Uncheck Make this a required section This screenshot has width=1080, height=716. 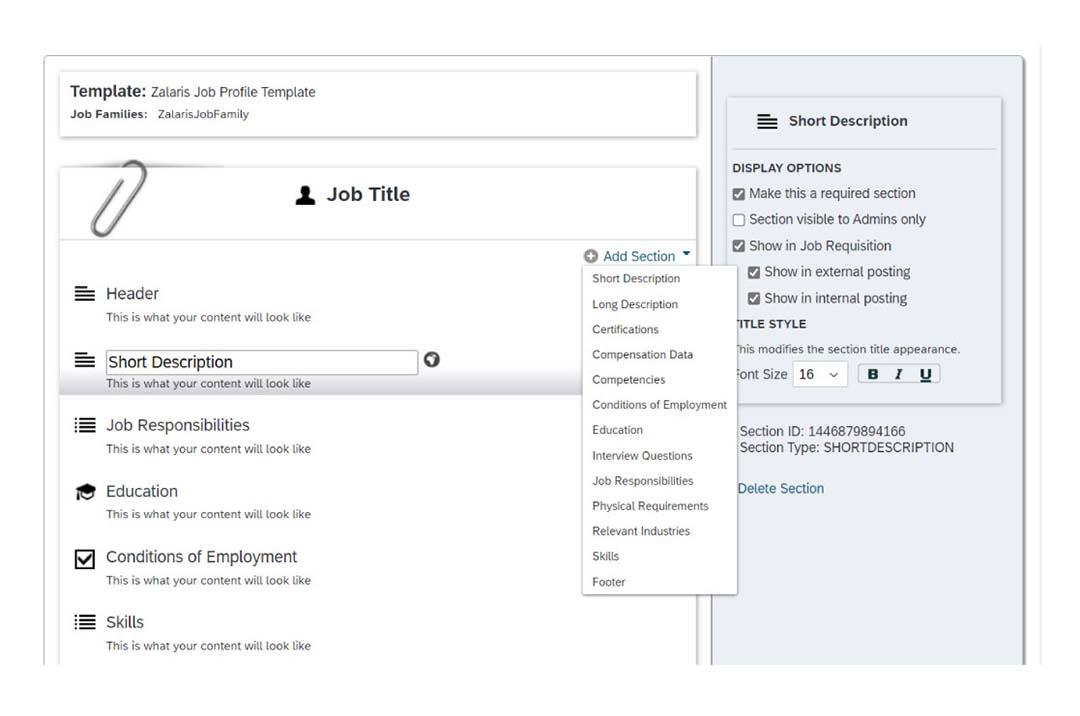pos(738,193)
